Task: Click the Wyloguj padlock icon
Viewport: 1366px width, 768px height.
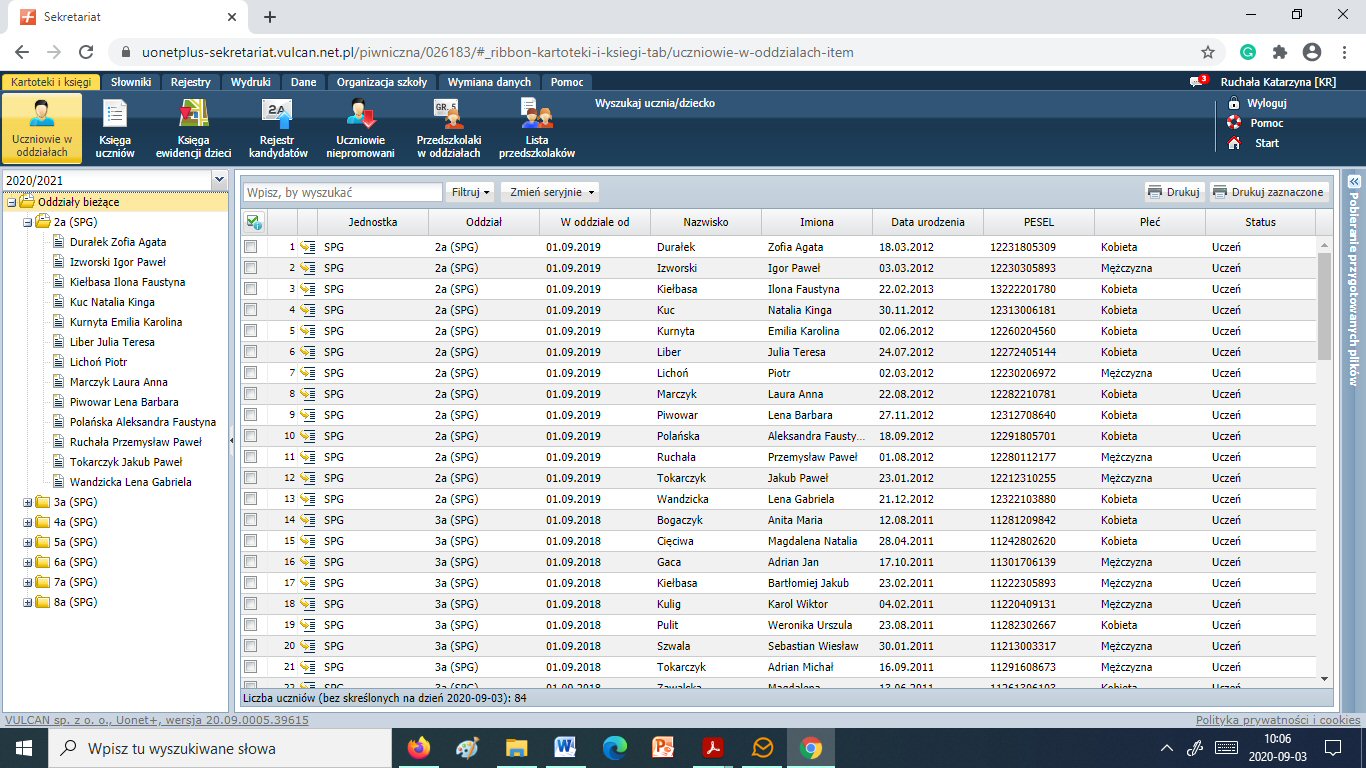Action: [1234, 103]
